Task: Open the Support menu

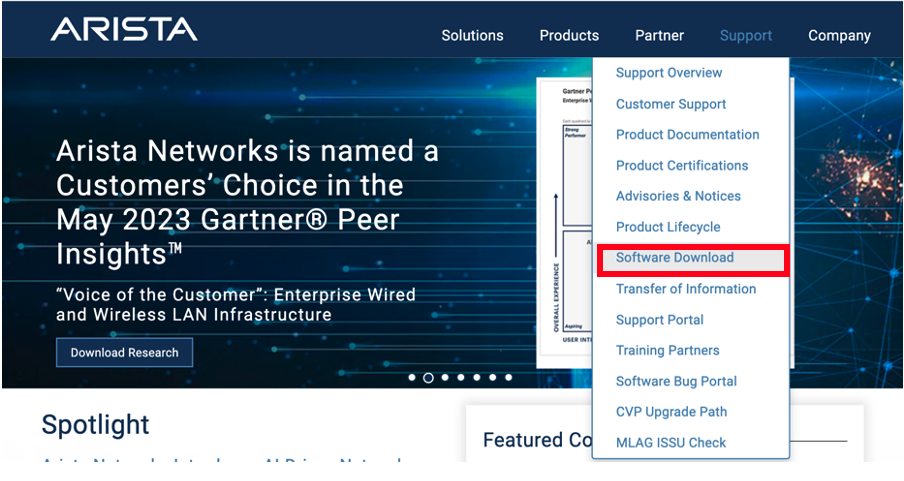Action: point(745,36)
